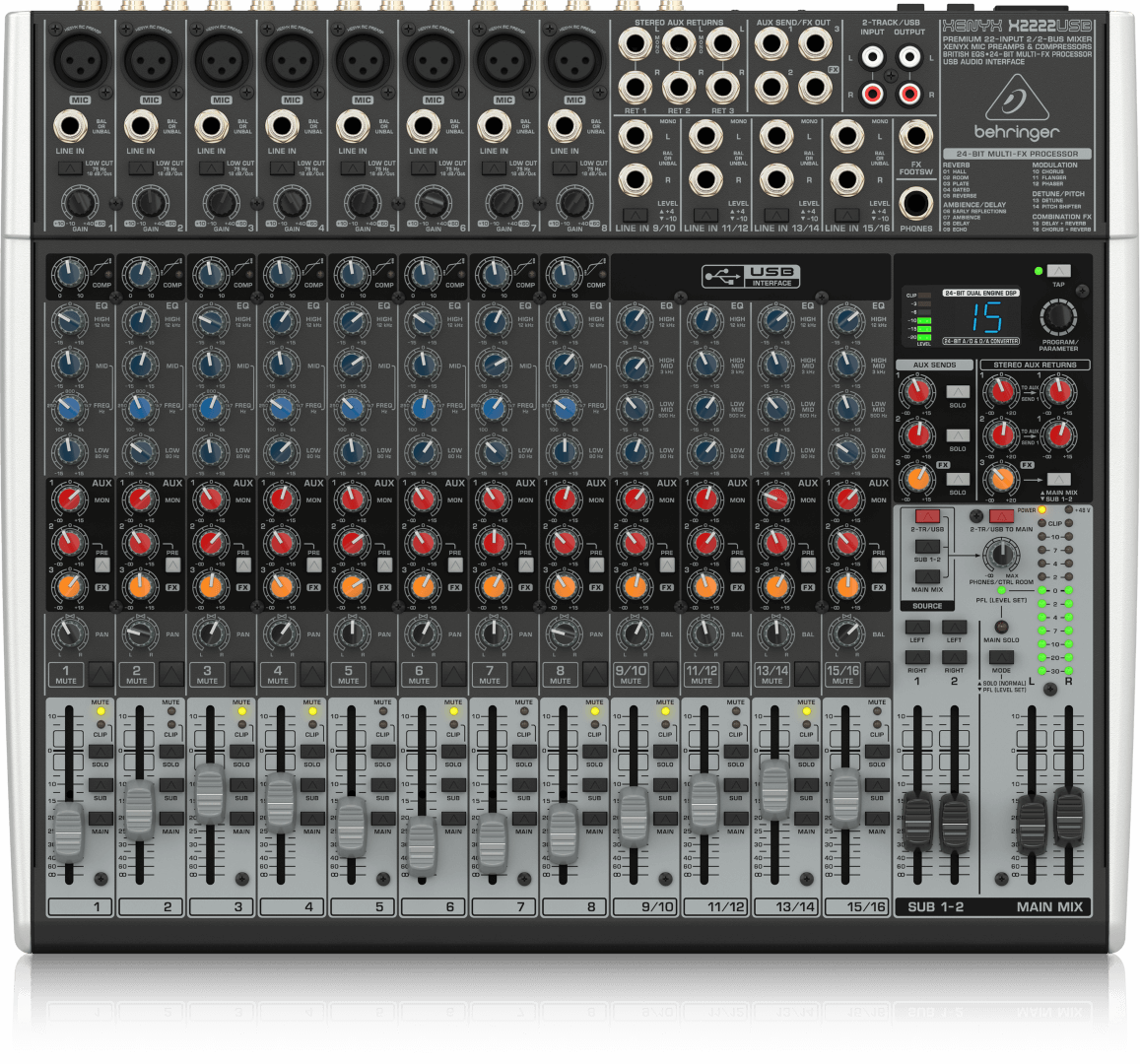Turn the PROGRAM/PARAMETER encoder knob
The image size is (1140, 1064).
point(1058,316)
